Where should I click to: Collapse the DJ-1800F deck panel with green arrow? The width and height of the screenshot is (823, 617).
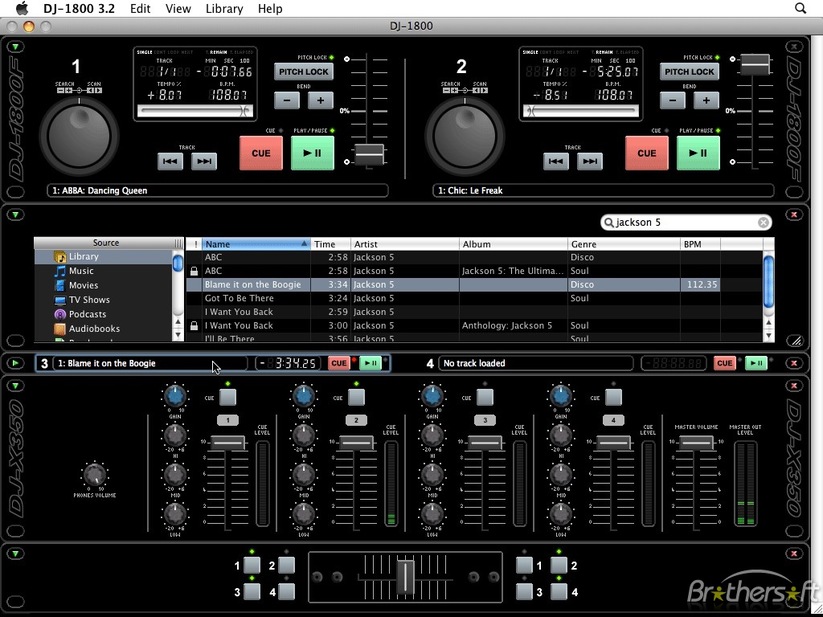coord(16,47)
